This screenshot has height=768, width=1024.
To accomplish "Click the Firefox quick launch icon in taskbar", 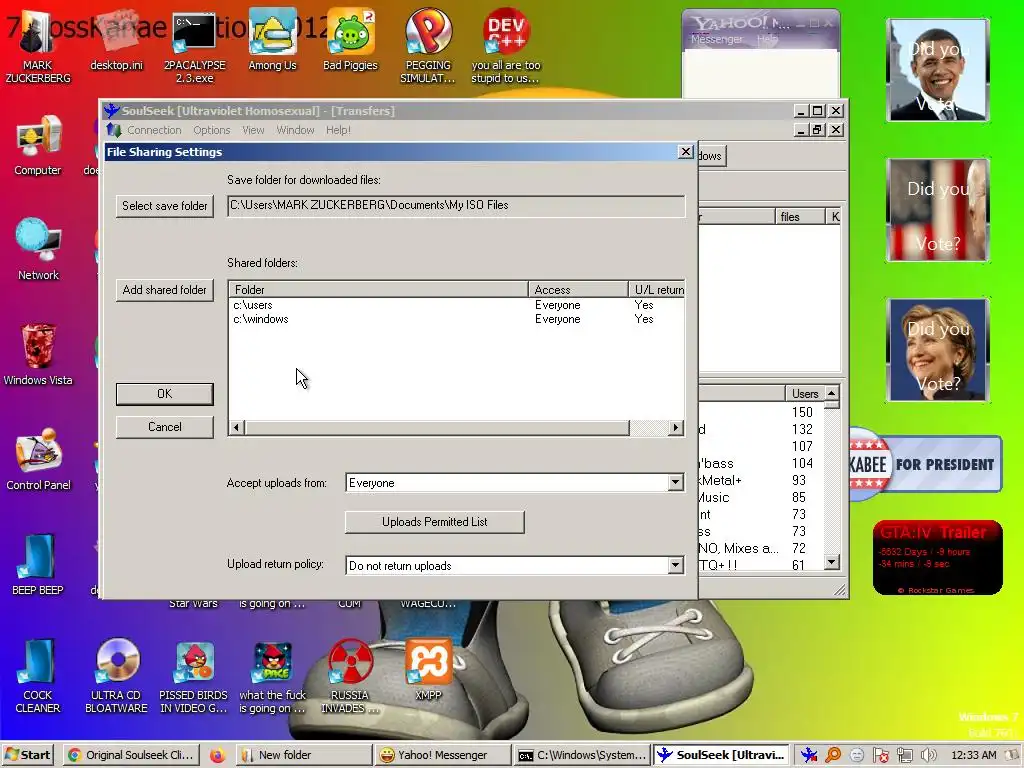I will point(217,755).
